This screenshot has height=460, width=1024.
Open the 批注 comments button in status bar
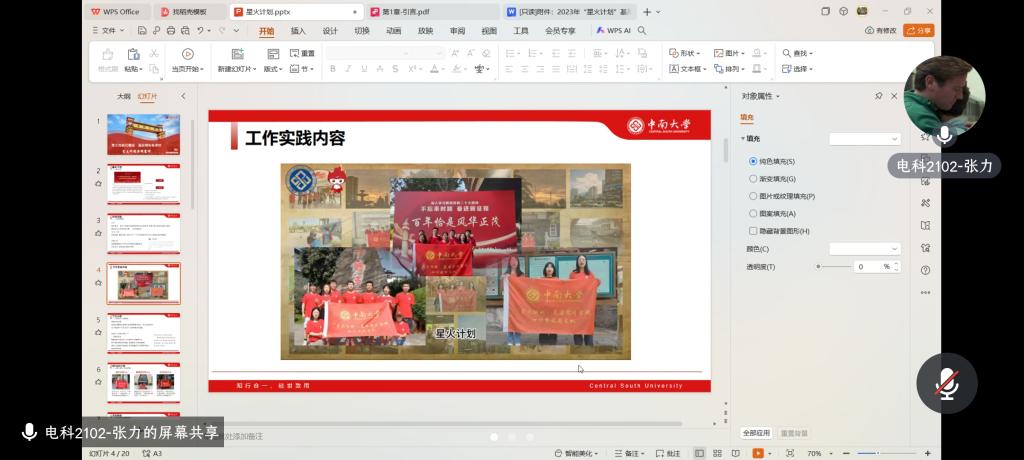point(667,453)
